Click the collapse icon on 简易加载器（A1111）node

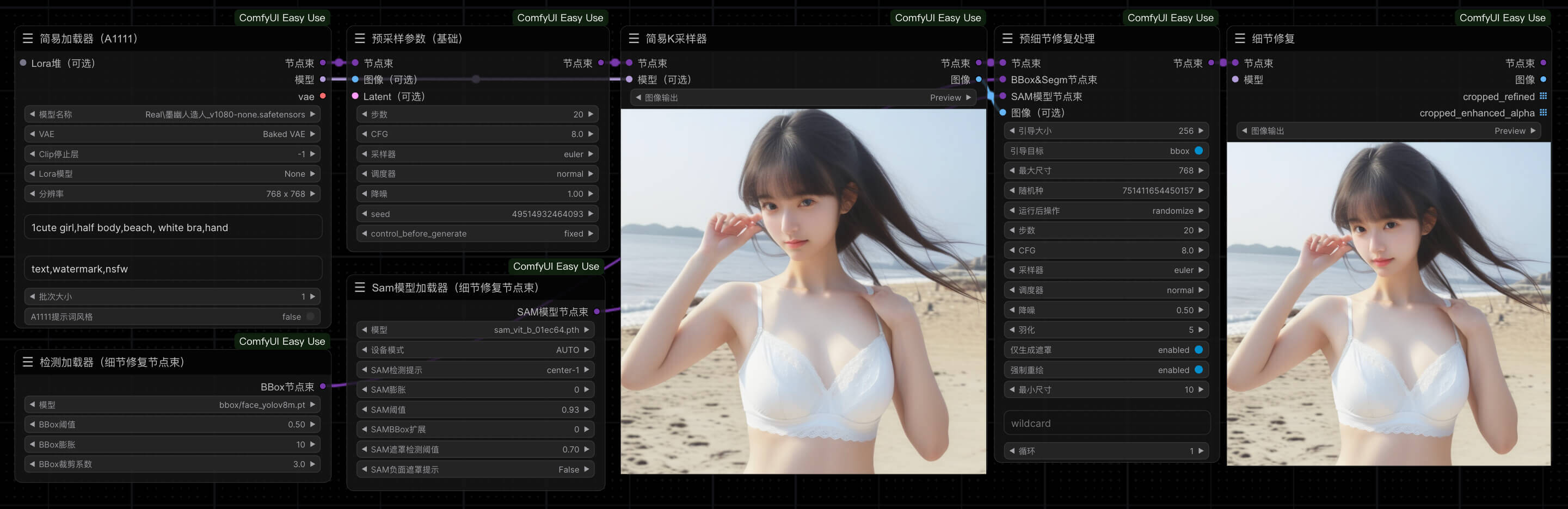coord(28,38)
